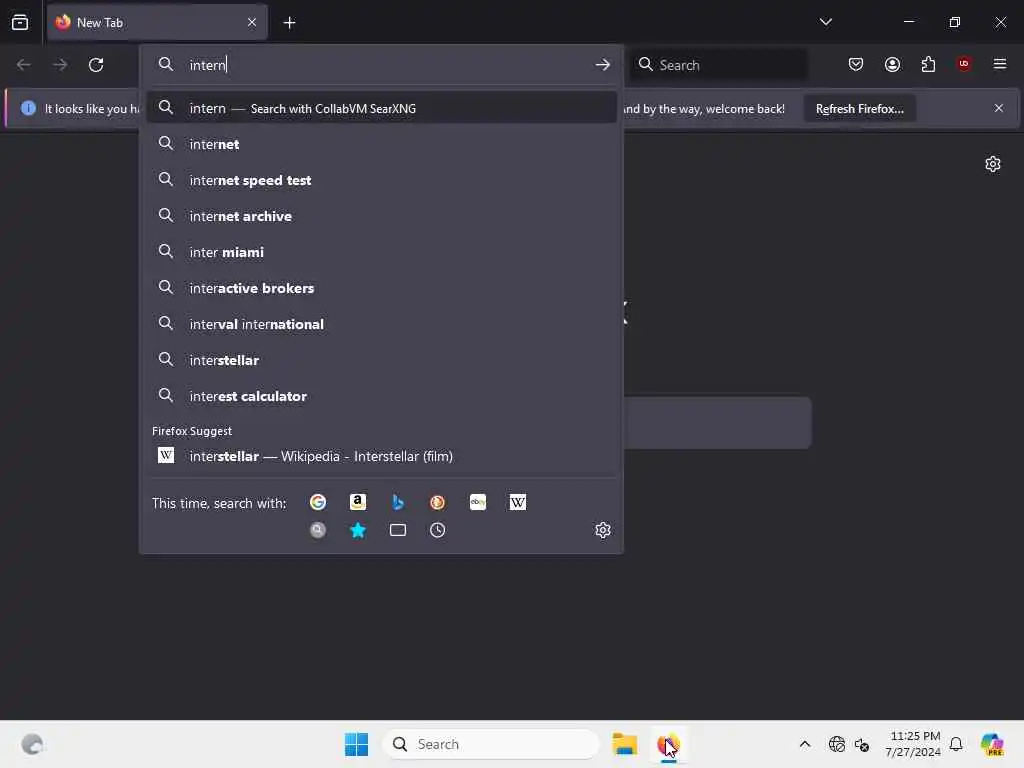Open File Explorer from taskbar
The width and height of the screenshot is (1024, 768).
pos(624,744)
